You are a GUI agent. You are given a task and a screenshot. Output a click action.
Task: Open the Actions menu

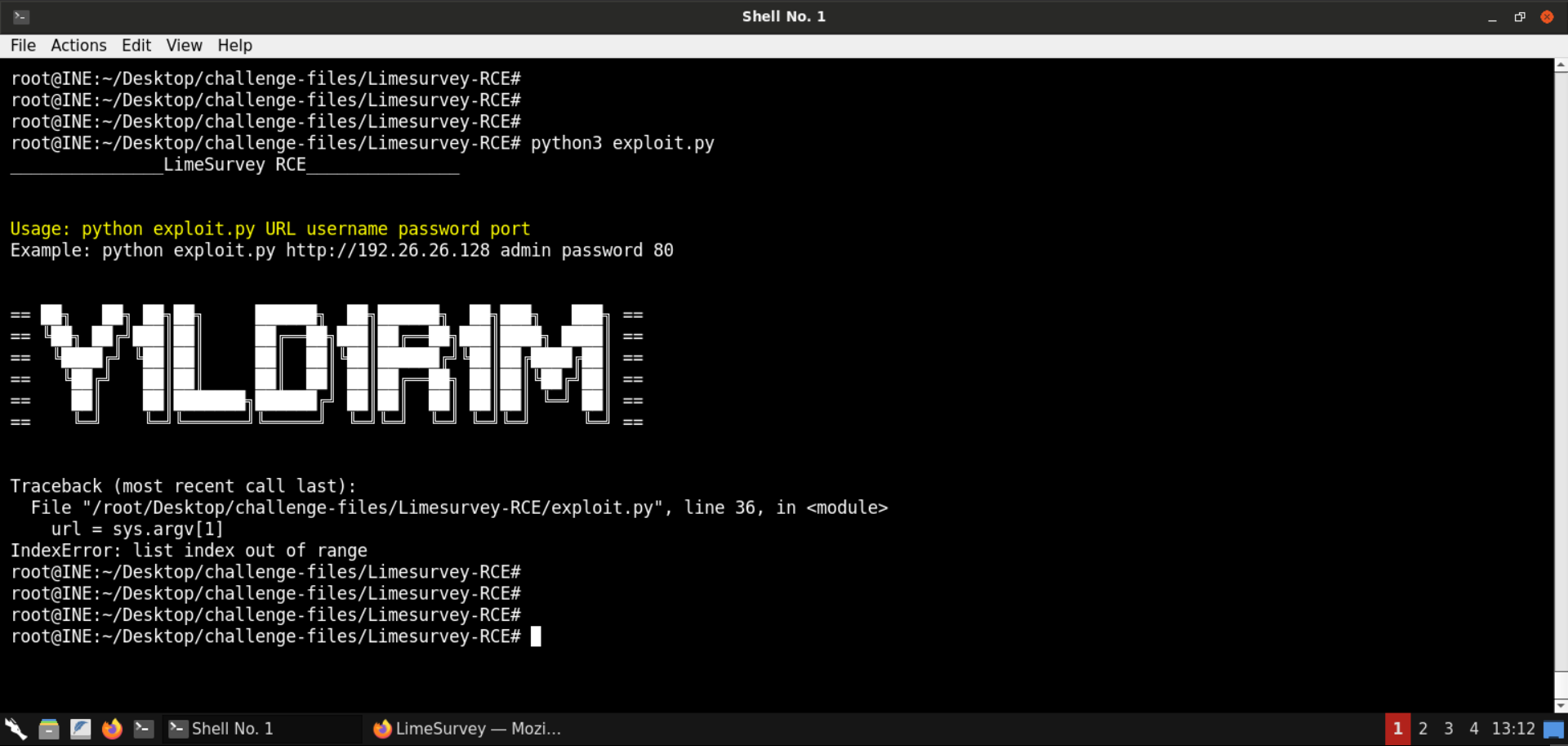click(x=78, y=46)
